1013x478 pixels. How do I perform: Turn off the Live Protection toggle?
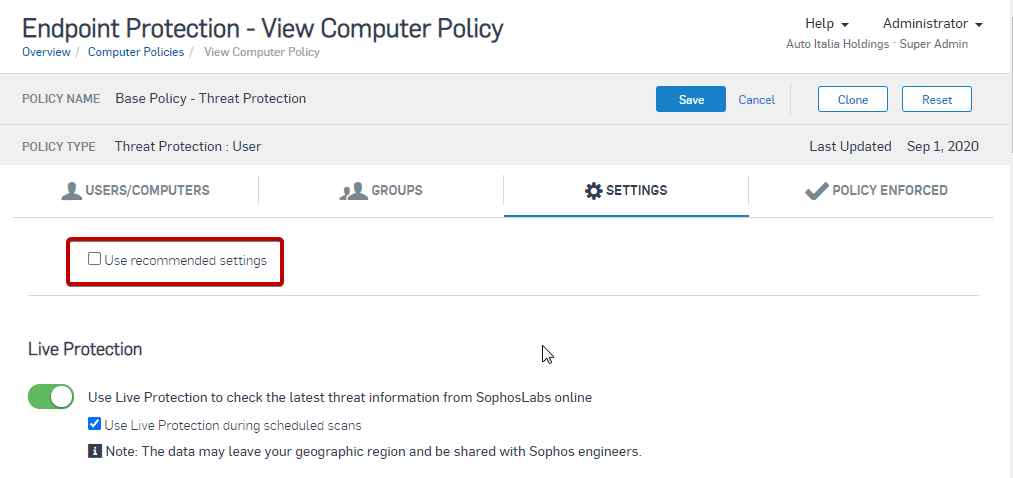click(51, 397)
